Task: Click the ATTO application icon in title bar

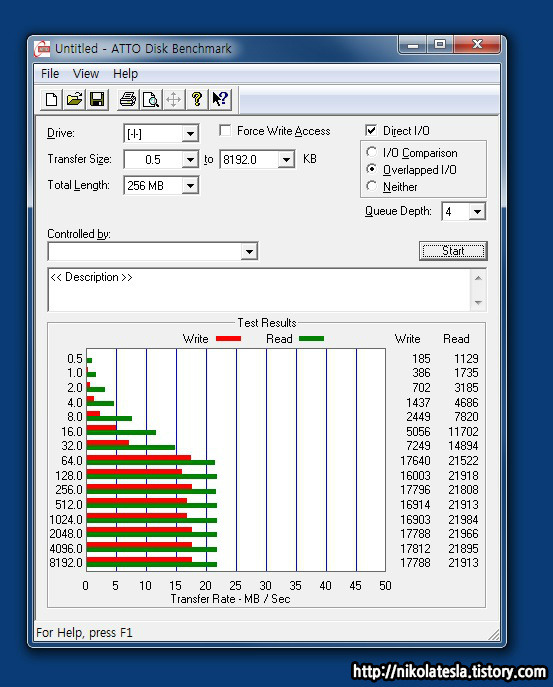Action: pos(42,49)
